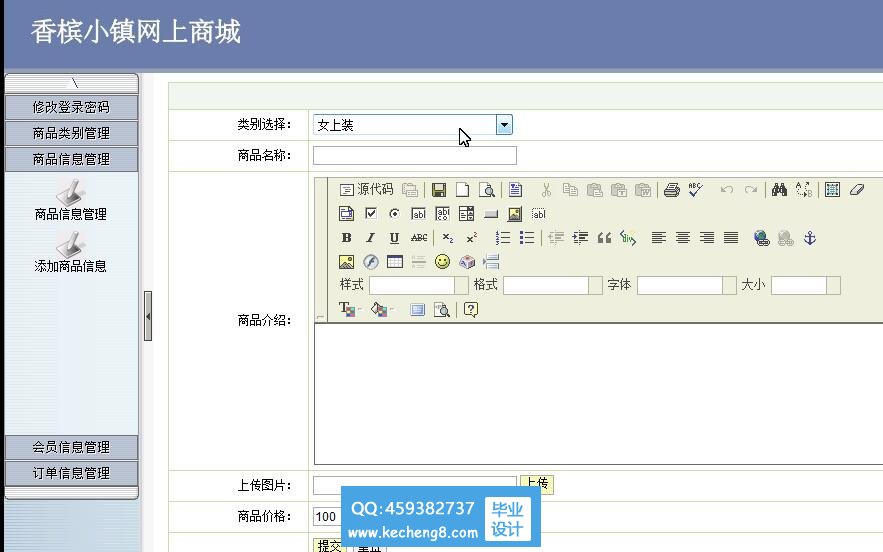This screenshot has height=552, width=883.
Task: Insert a page break
Action: click(491, 262)
